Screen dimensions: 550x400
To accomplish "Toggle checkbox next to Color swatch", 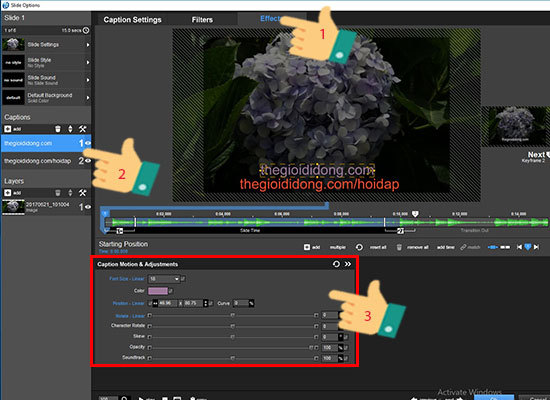I will [171, 291].
